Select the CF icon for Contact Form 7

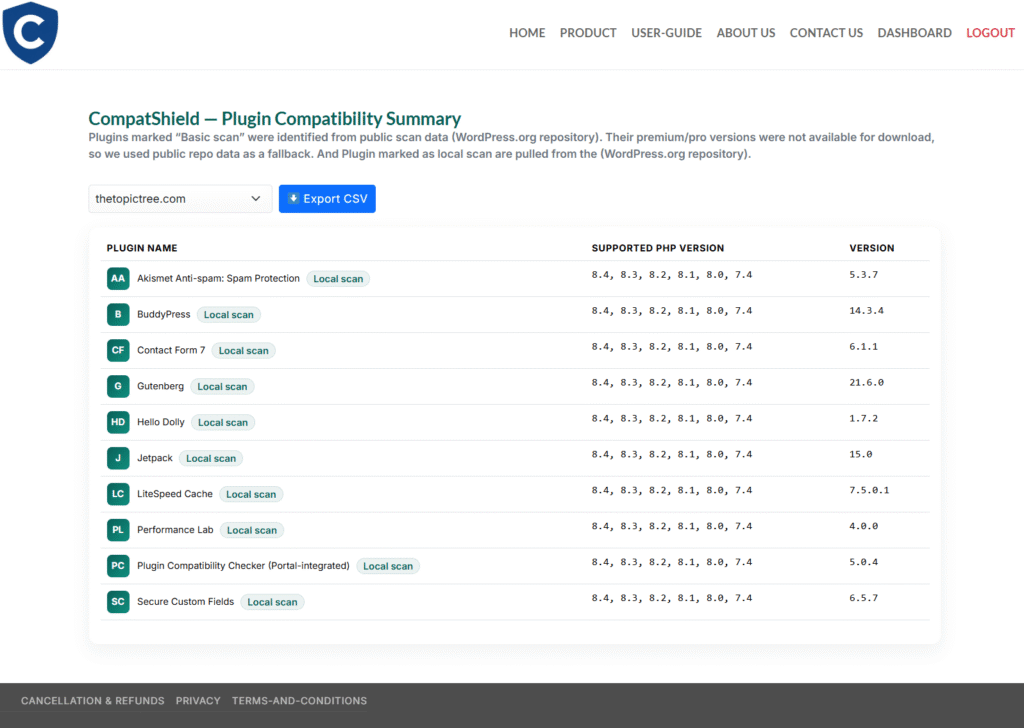[x=118, y=350]
